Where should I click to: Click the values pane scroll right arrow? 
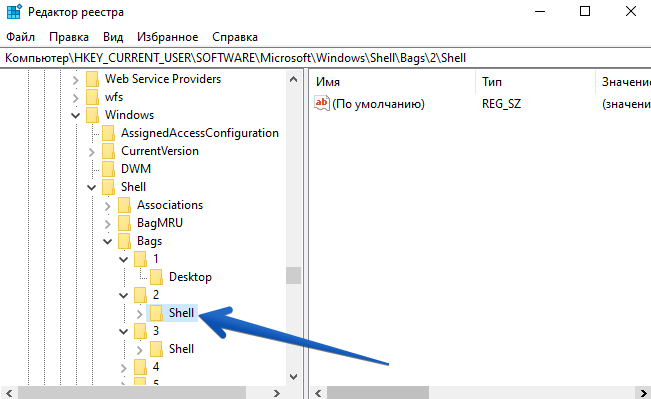[644, 393]
